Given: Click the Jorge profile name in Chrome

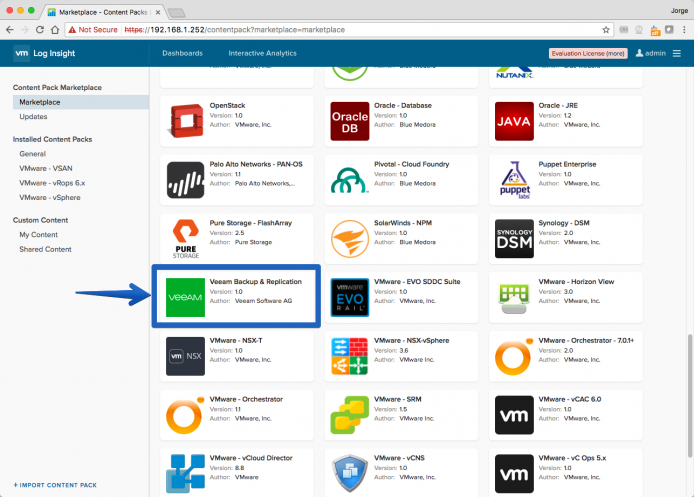Looking at the screenshot, I should point(679,10).
